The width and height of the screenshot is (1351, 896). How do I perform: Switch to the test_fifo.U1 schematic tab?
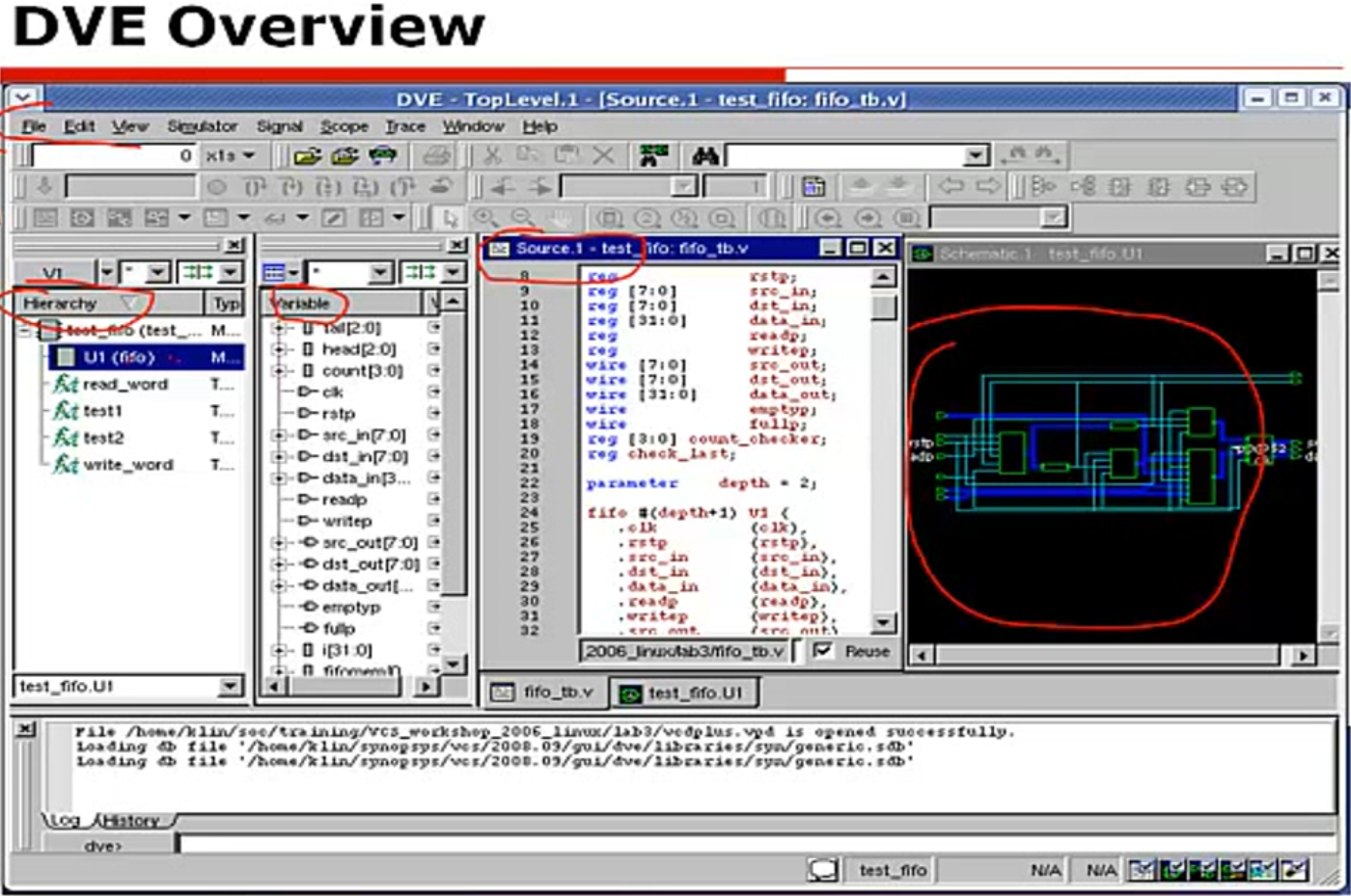(684, 692)
